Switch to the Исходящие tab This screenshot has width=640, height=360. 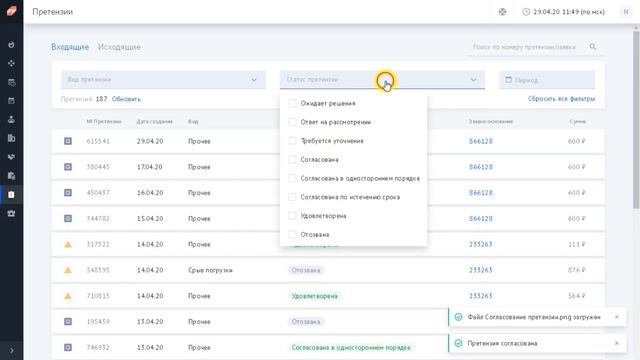(x=119, y=47)
